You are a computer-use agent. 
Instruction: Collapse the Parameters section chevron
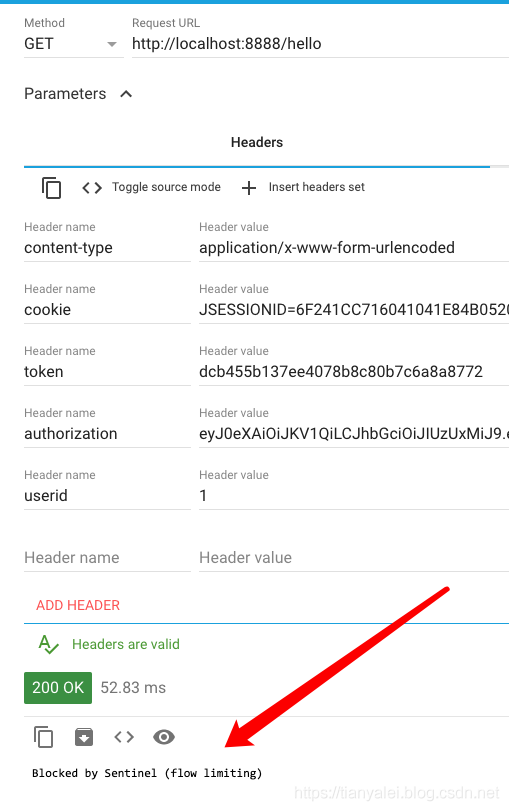[x=126, y=94]
